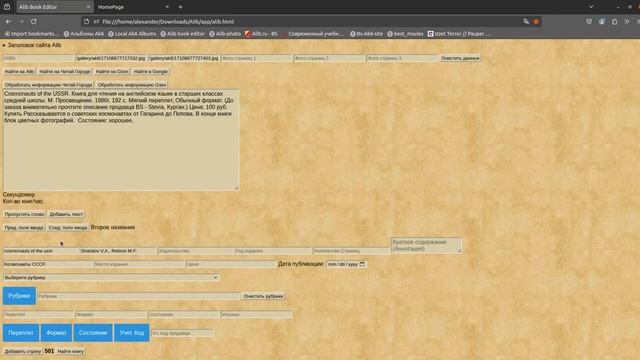Click the Цена input field
The image size is (640, 360).
pos(231,264)
